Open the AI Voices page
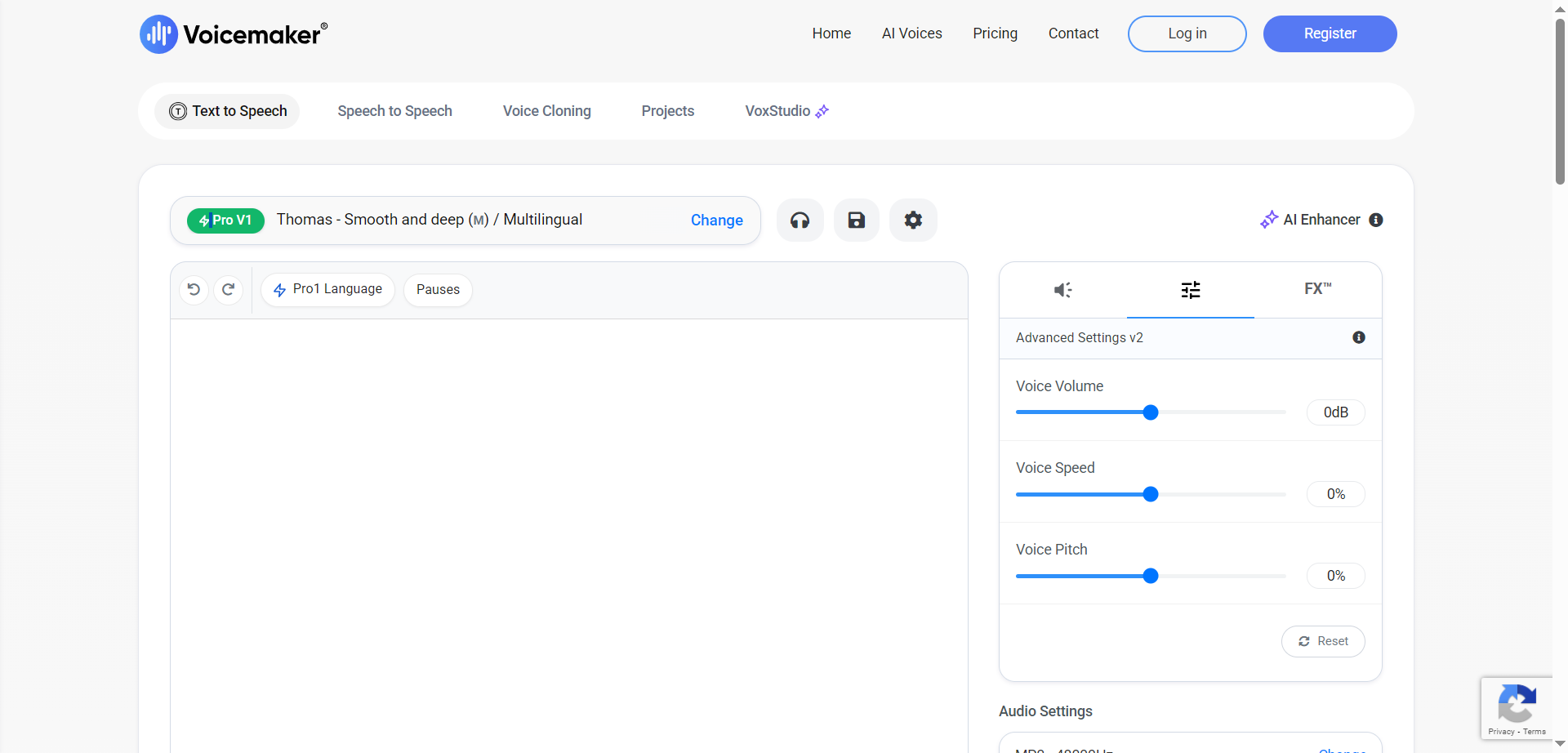Viewport: 1568px width, 753px height. [x=912, y=33]
